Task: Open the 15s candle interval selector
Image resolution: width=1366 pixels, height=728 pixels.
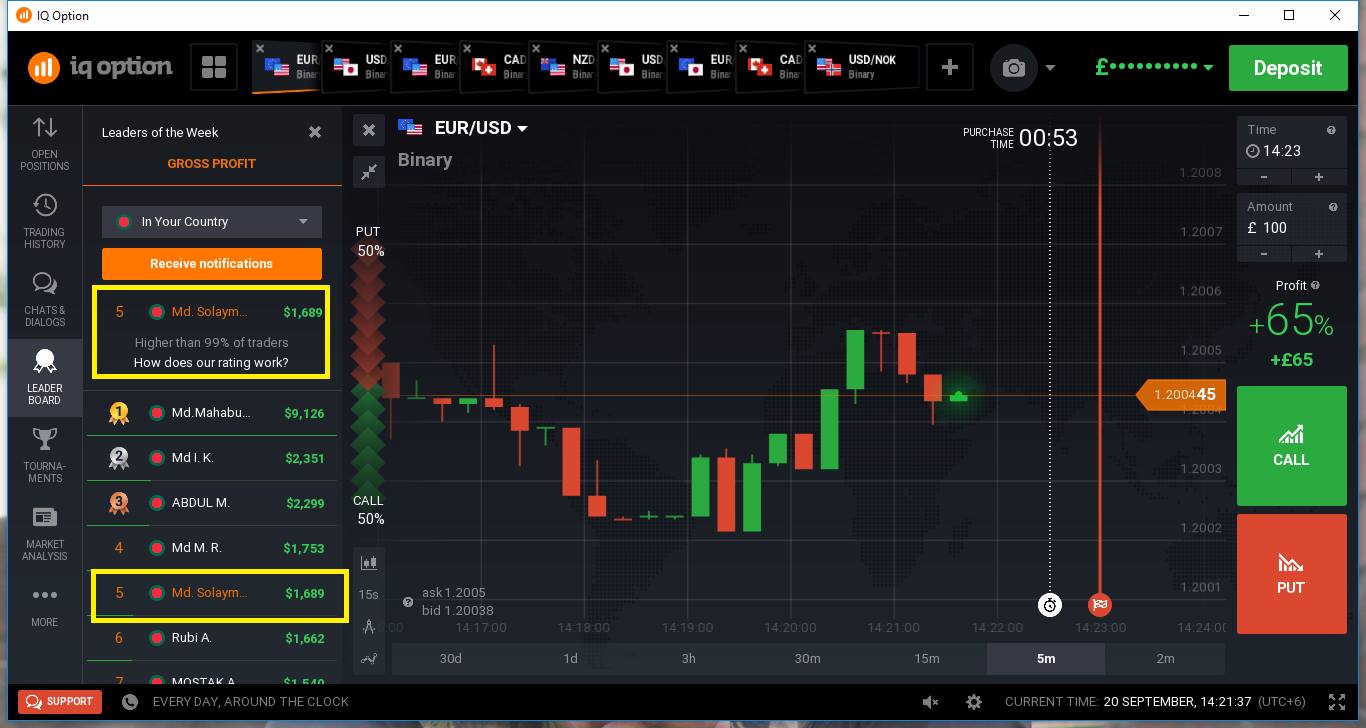Action: click(x=369, y=595)
